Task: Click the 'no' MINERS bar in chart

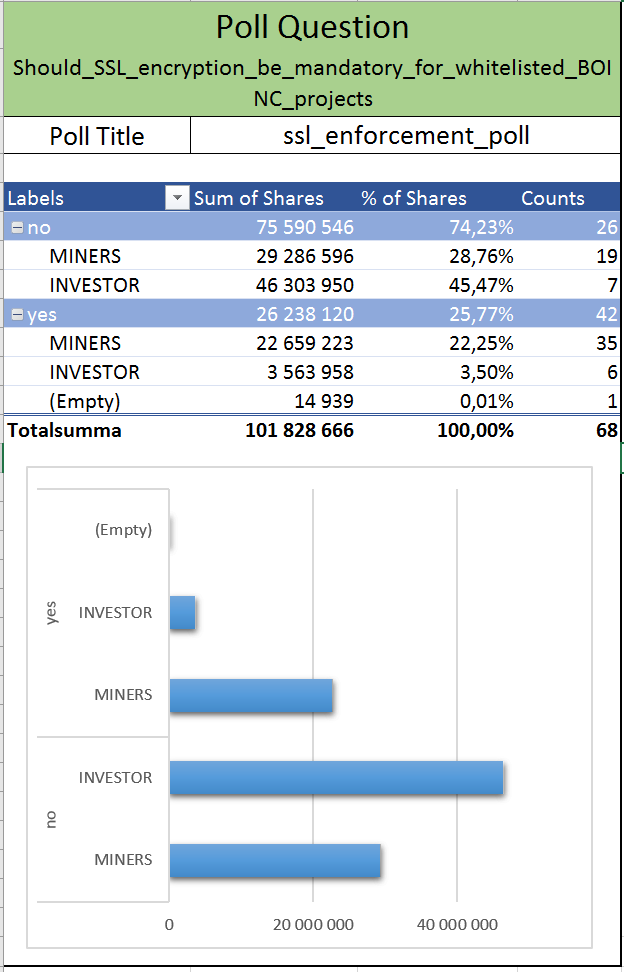Action: 275,860
